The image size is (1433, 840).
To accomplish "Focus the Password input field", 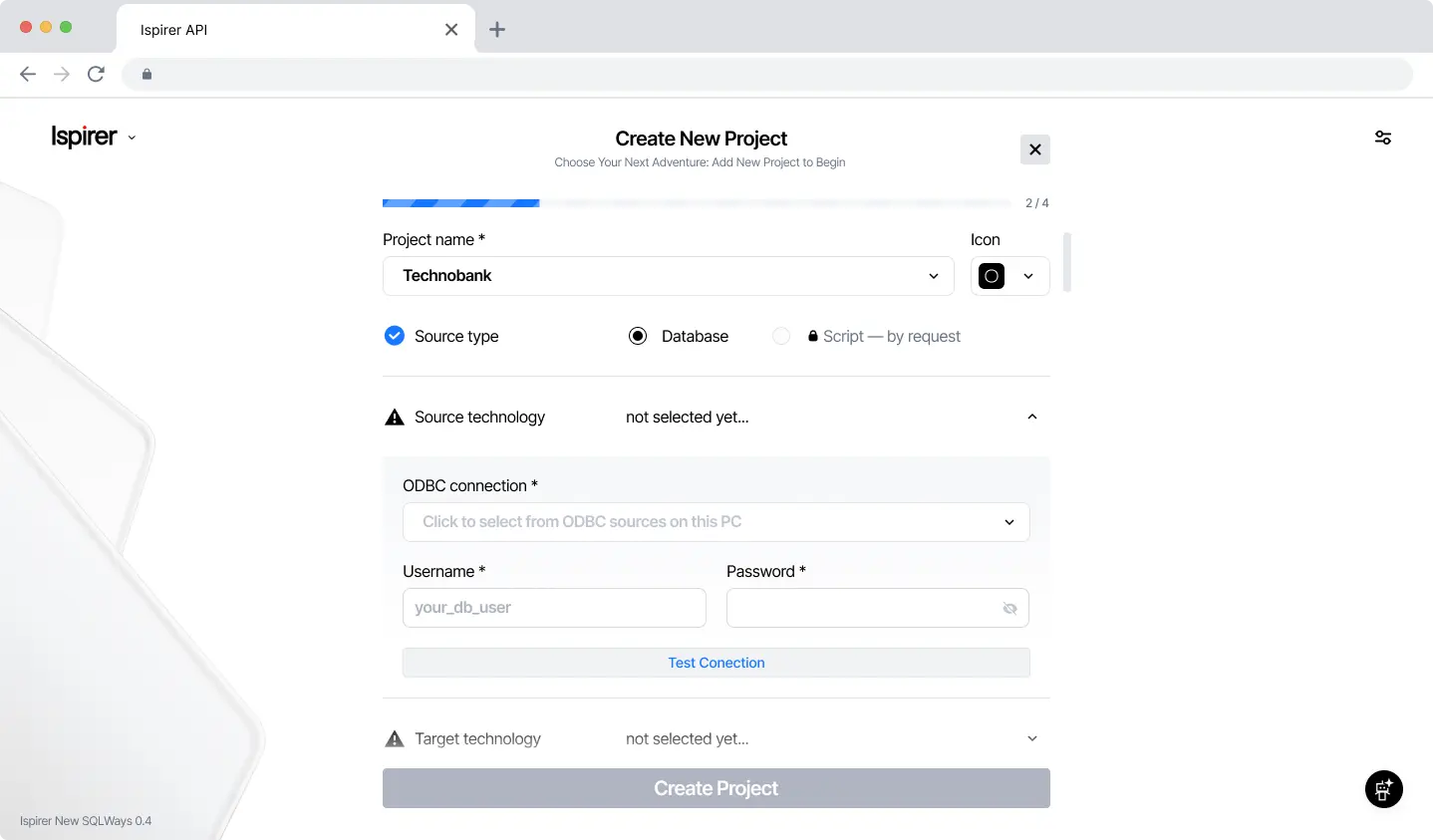I will coord(878,608).
